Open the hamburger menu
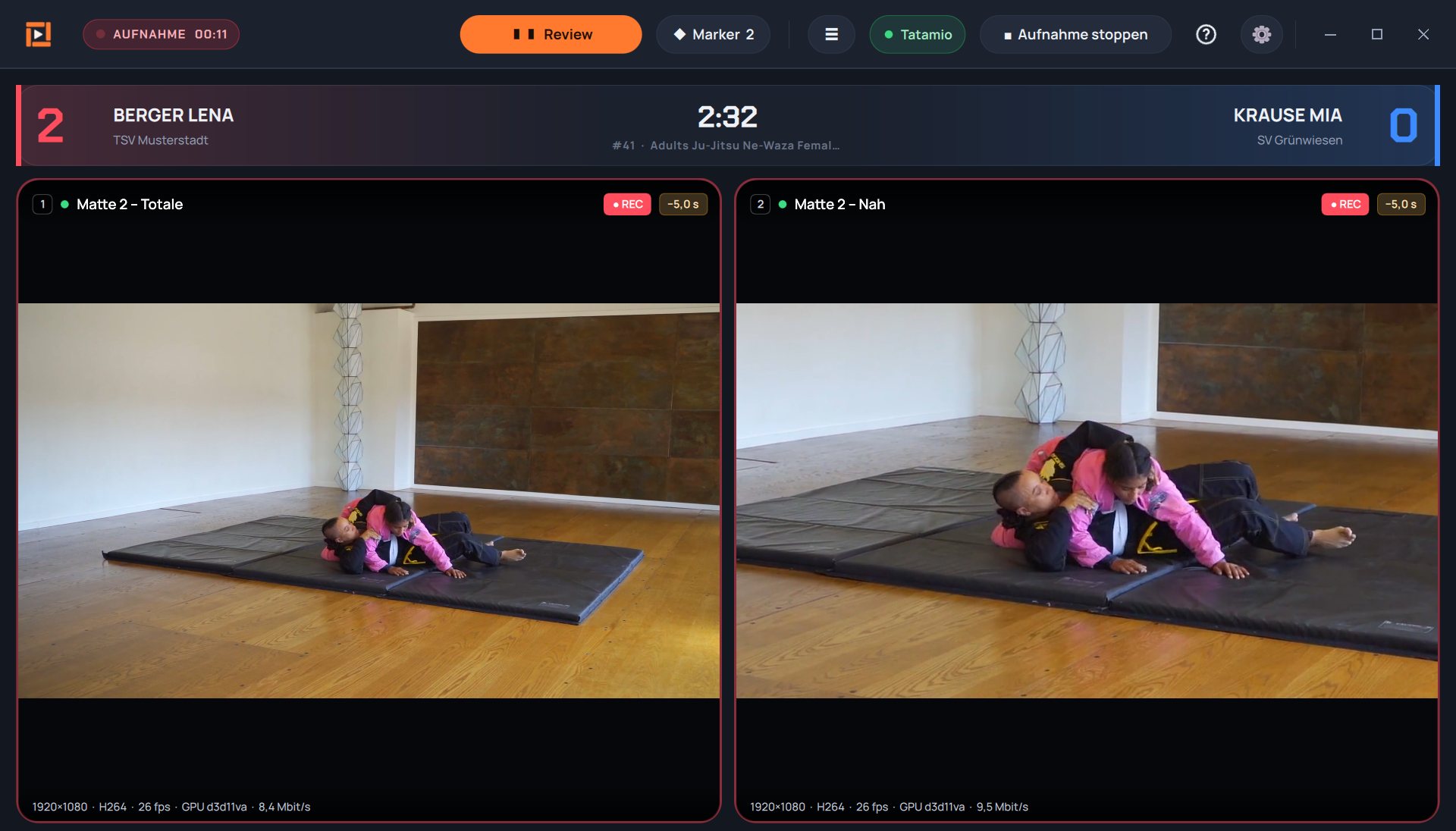This screenshot has width=1456, height=831. click(x=831, y=34)
